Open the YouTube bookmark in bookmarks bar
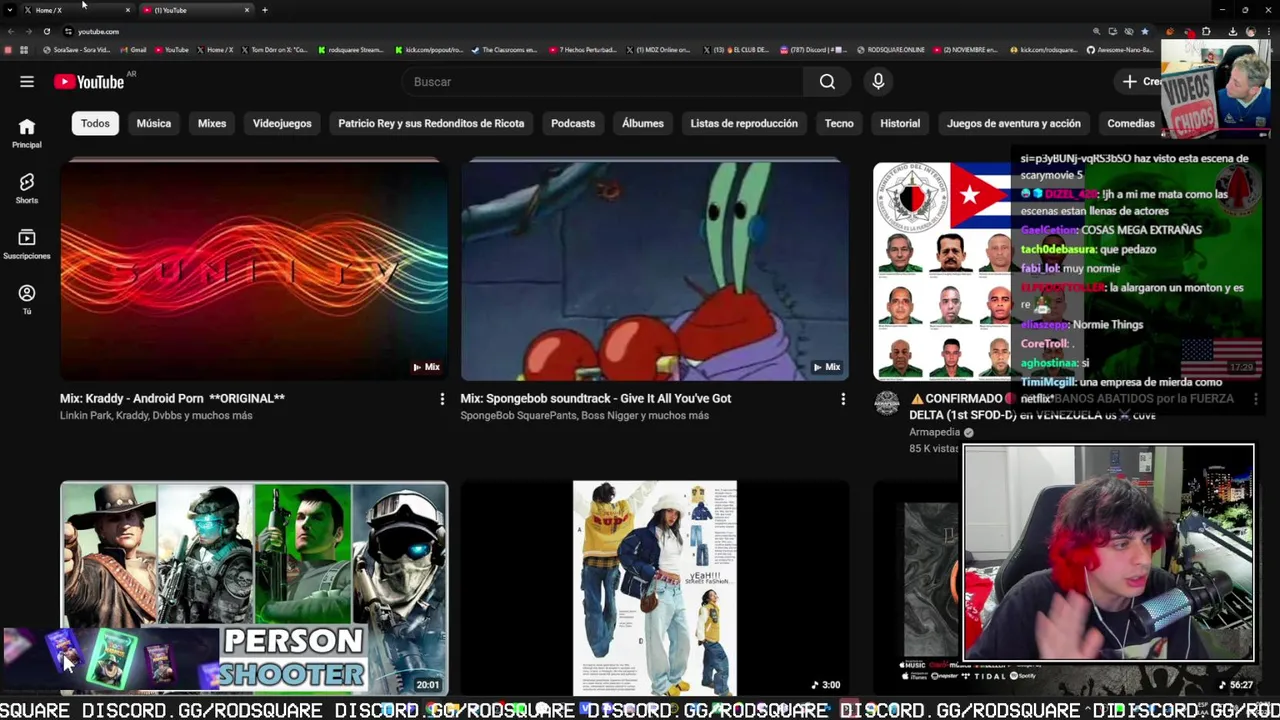 tap(172, 50)
